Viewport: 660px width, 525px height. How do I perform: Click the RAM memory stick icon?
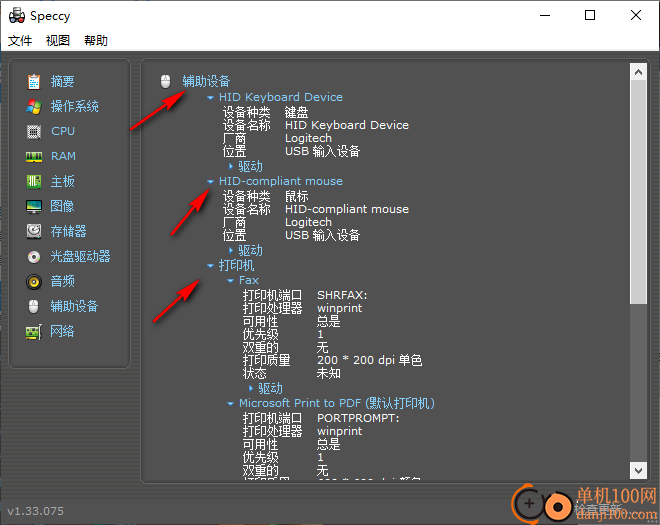(34, 157)
